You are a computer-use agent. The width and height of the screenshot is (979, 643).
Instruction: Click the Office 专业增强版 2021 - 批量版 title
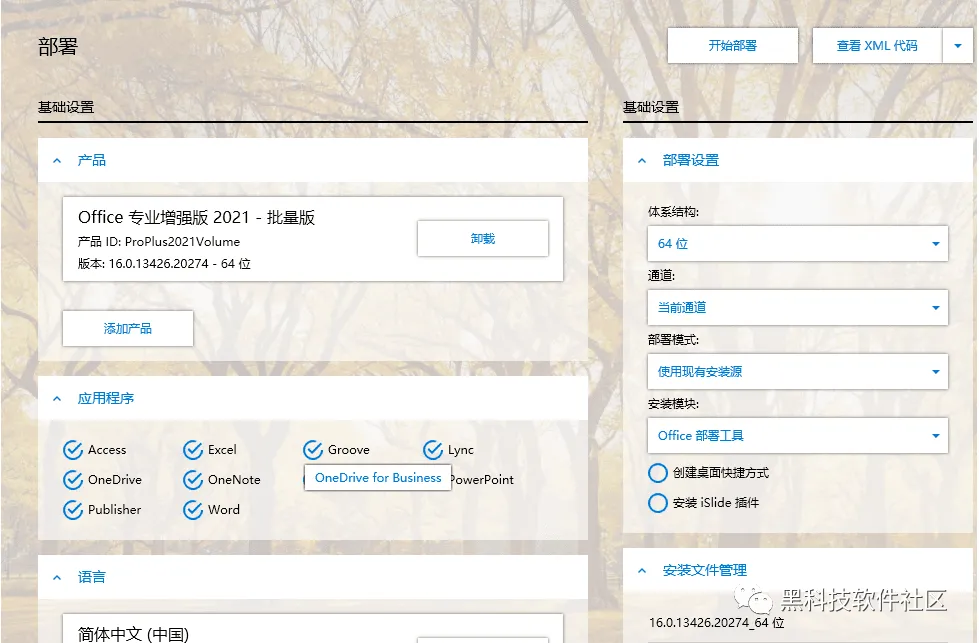click(x=196, y=217)
